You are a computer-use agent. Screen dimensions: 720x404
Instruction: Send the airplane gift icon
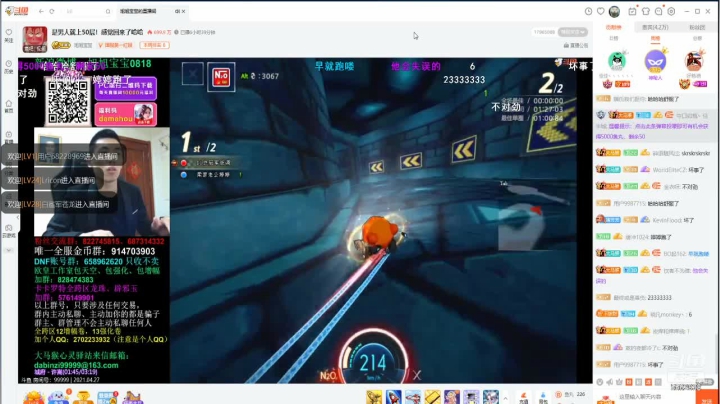coord(413,397)
